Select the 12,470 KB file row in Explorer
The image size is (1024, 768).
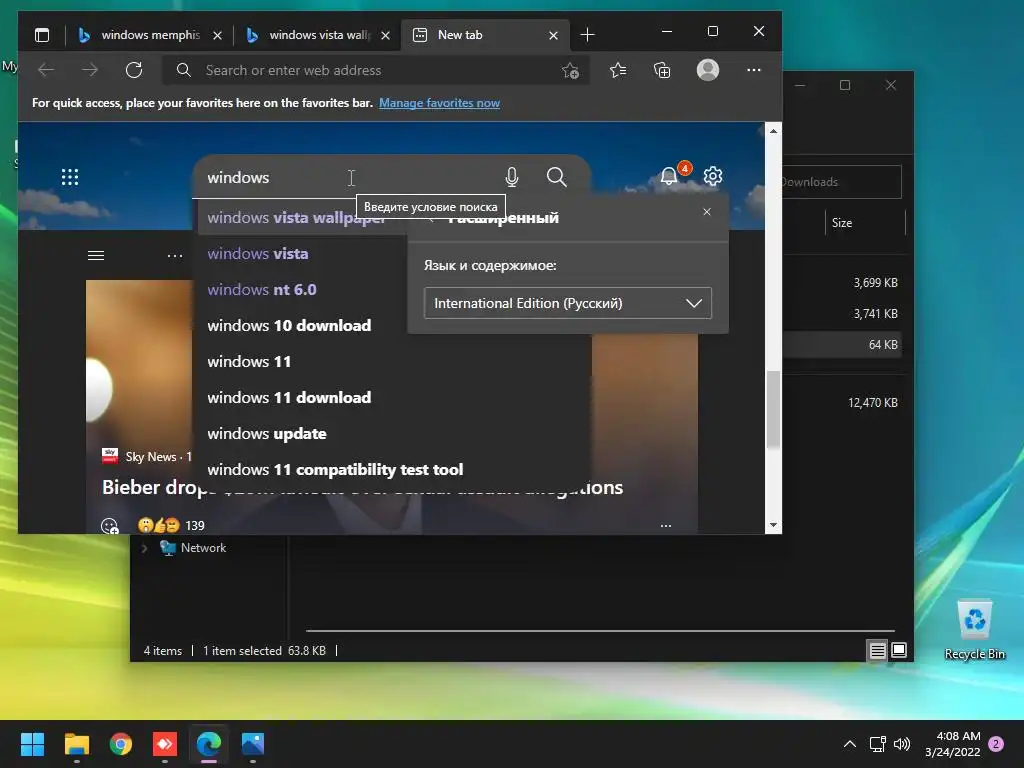point(842,402)
